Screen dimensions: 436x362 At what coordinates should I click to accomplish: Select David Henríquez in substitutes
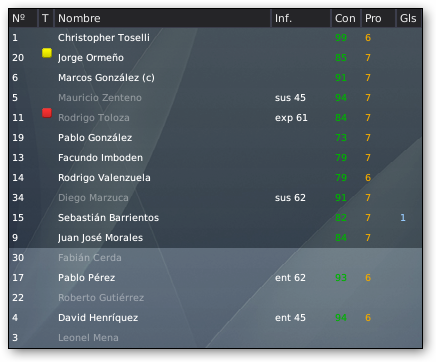point(215,318)
